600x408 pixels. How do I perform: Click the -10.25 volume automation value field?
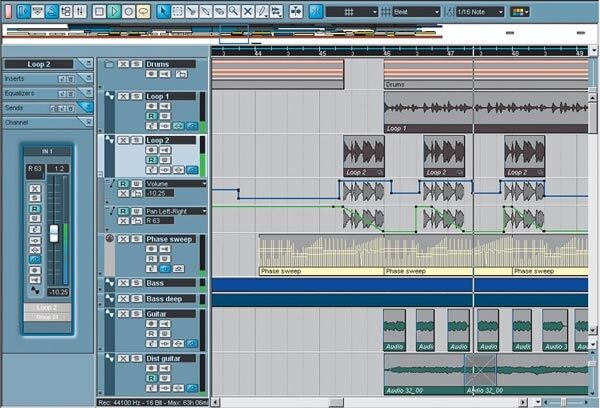[160, 194]
